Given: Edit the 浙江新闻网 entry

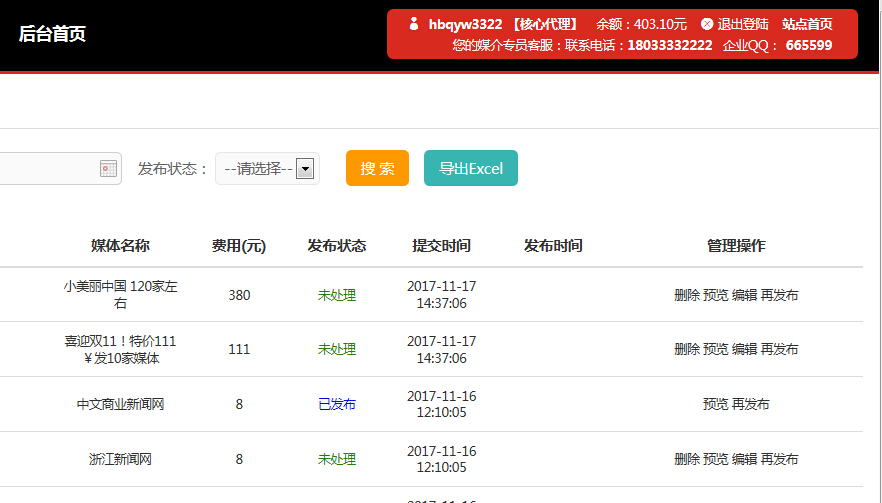Looking at the screenshot, I should coord(745,459).
